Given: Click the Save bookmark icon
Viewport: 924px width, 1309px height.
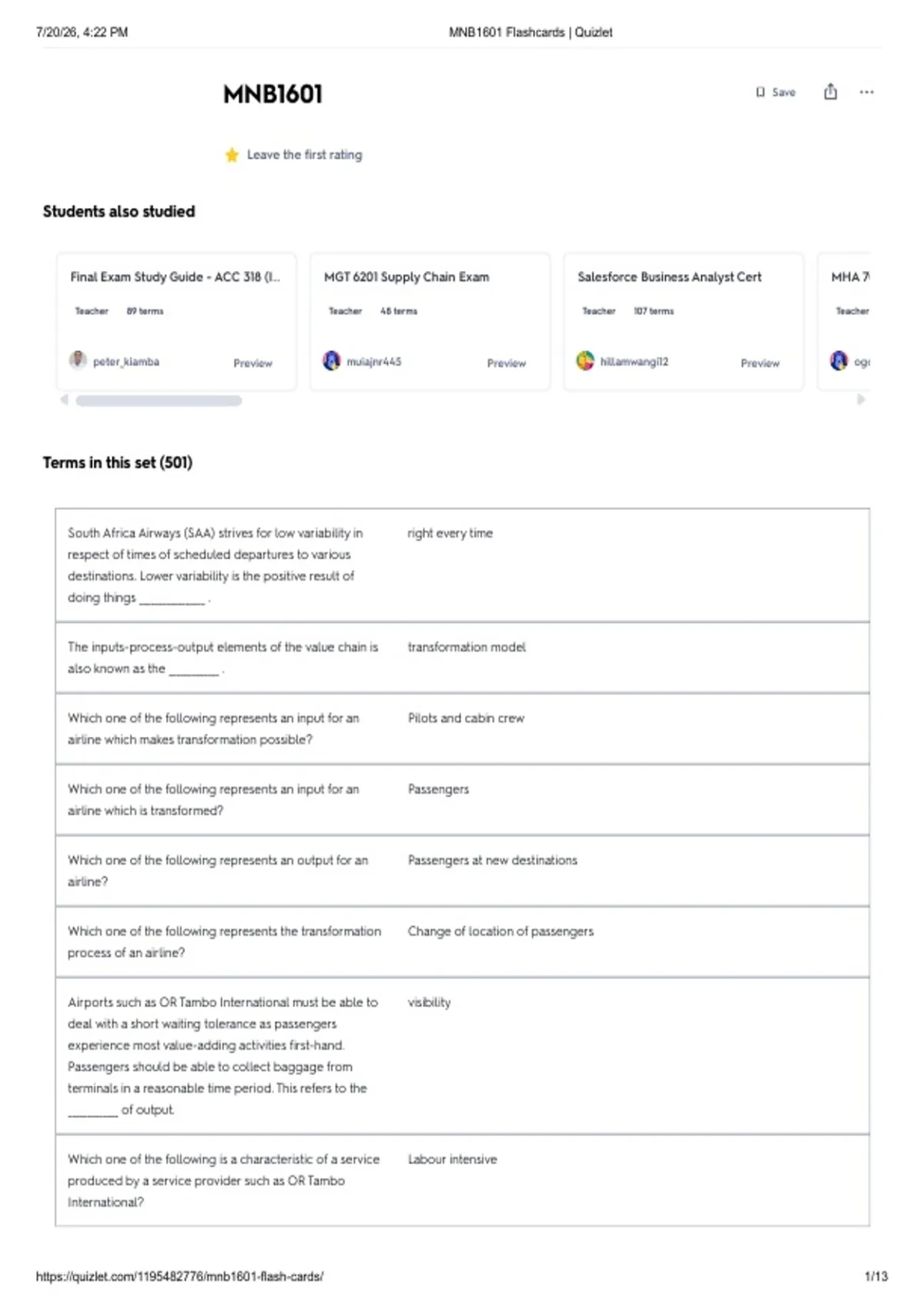Looking at the screenshot, I should tap(760, 92).
